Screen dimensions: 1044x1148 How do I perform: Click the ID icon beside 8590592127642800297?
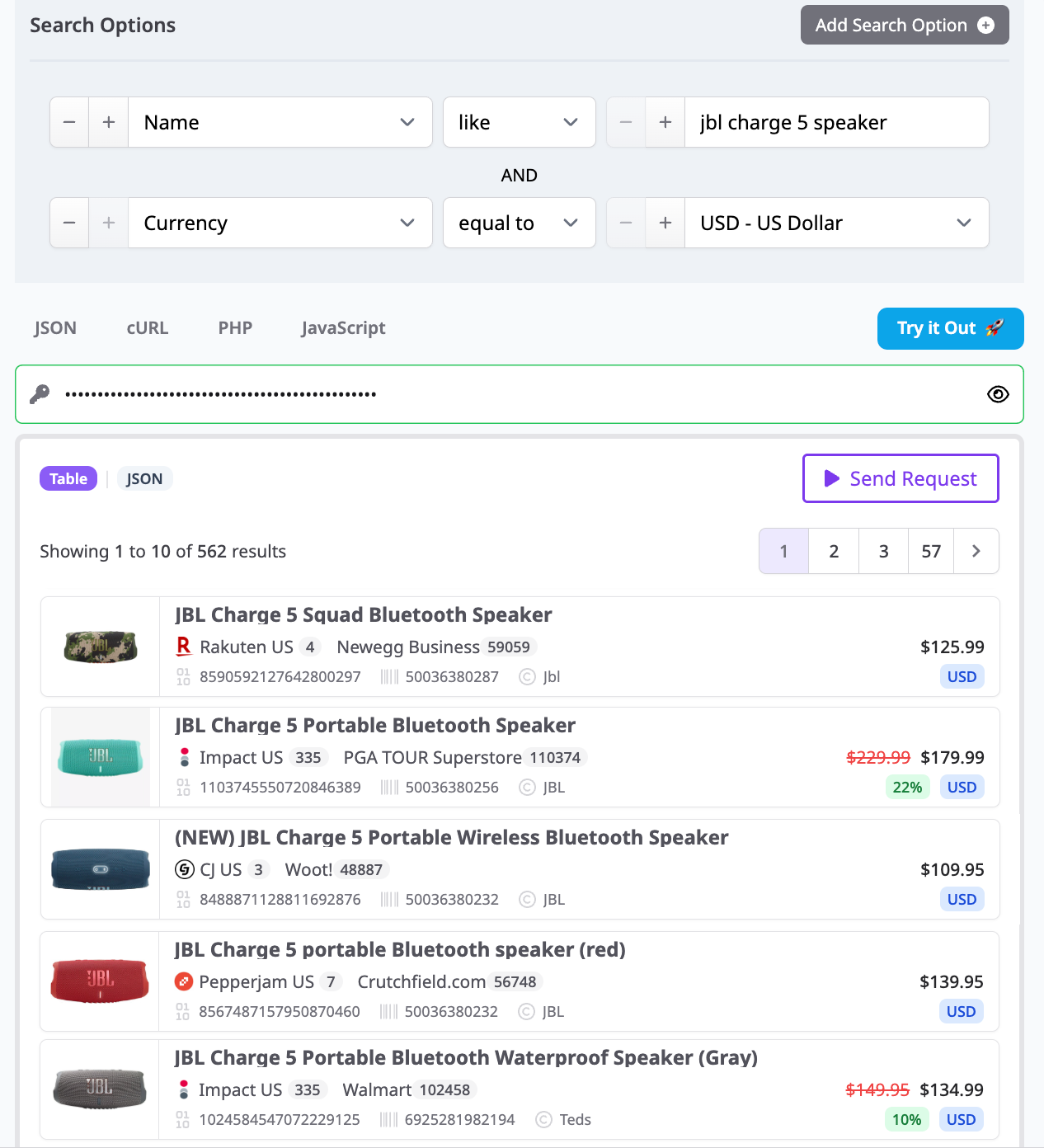pos(183,676)
